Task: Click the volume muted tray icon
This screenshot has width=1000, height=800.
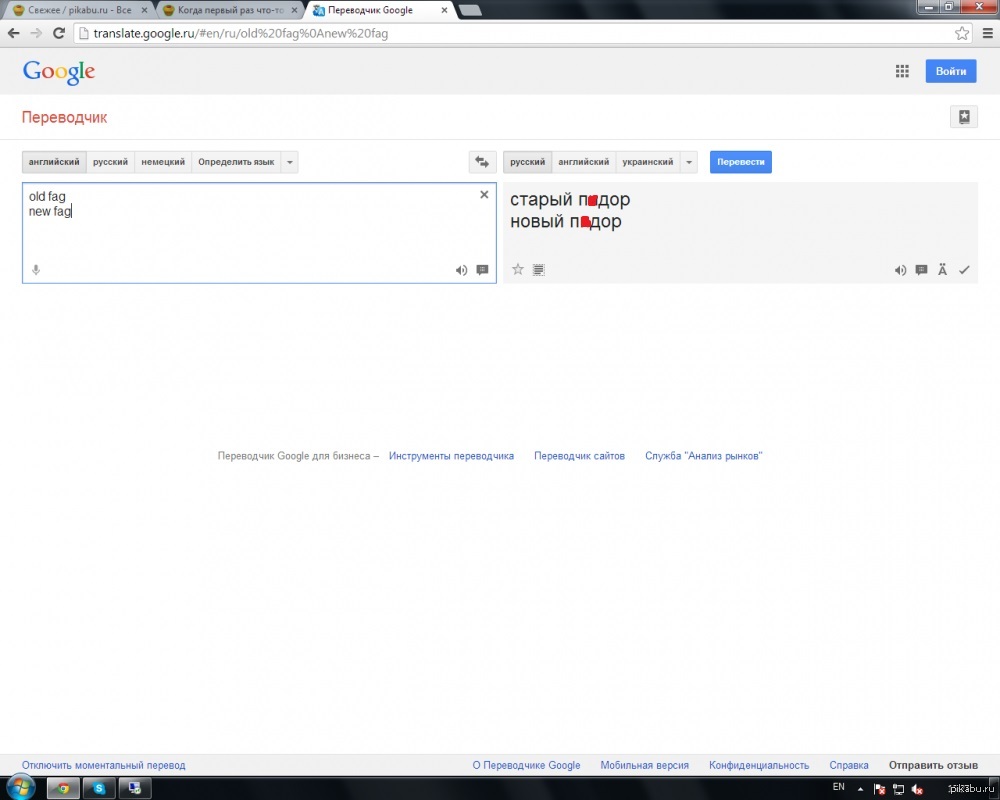Action: (x=917, y=789)
